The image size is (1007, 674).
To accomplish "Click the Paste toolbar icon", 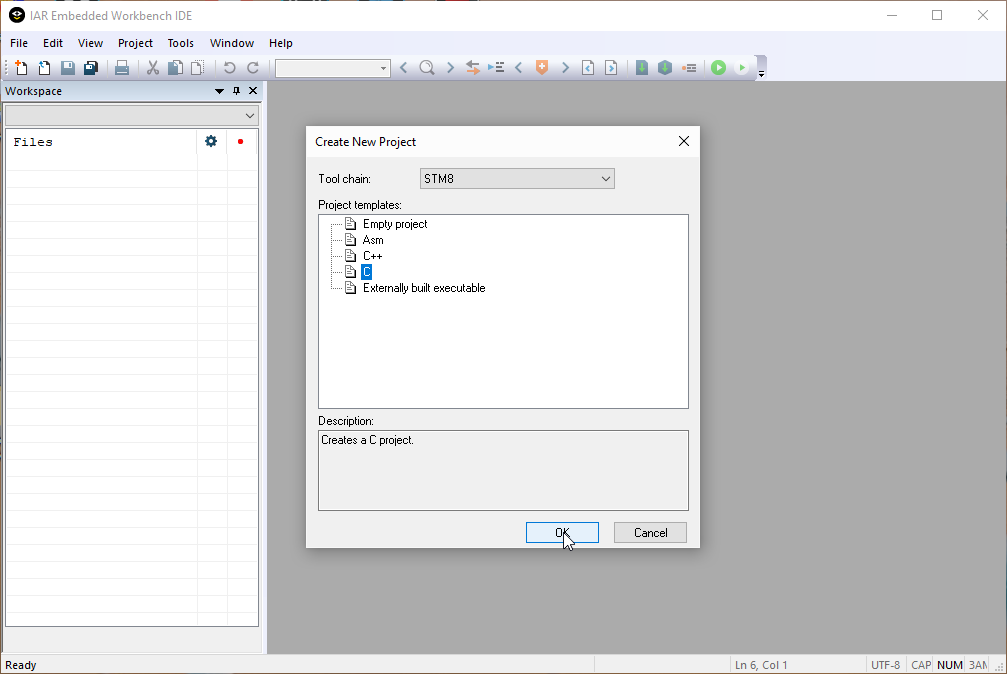I will tap(198, 67).
